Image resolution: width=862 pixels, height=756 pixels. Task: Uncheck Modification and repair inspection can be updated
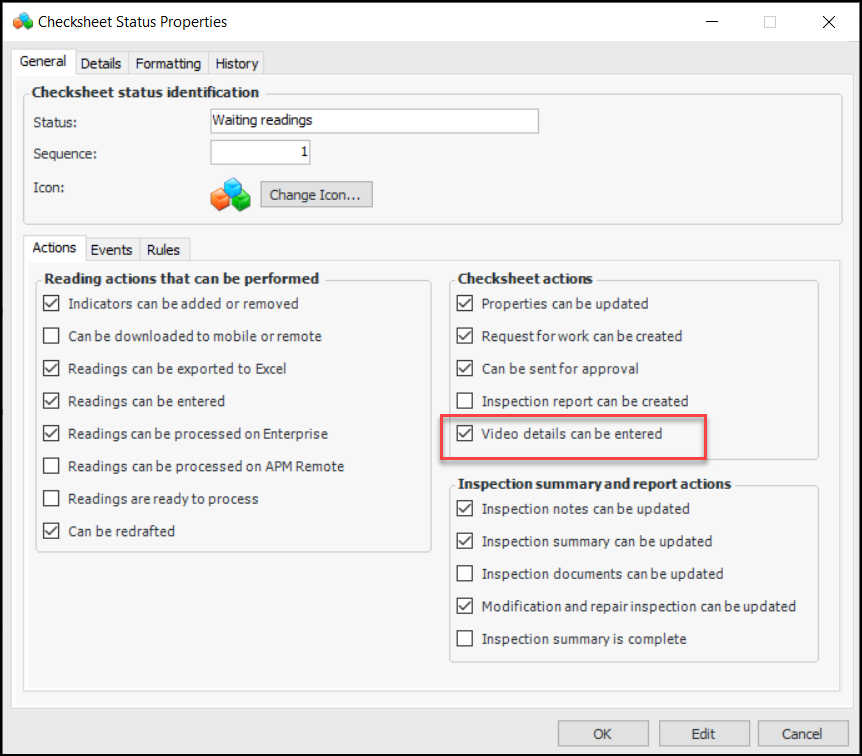click(x=465, y=606)
